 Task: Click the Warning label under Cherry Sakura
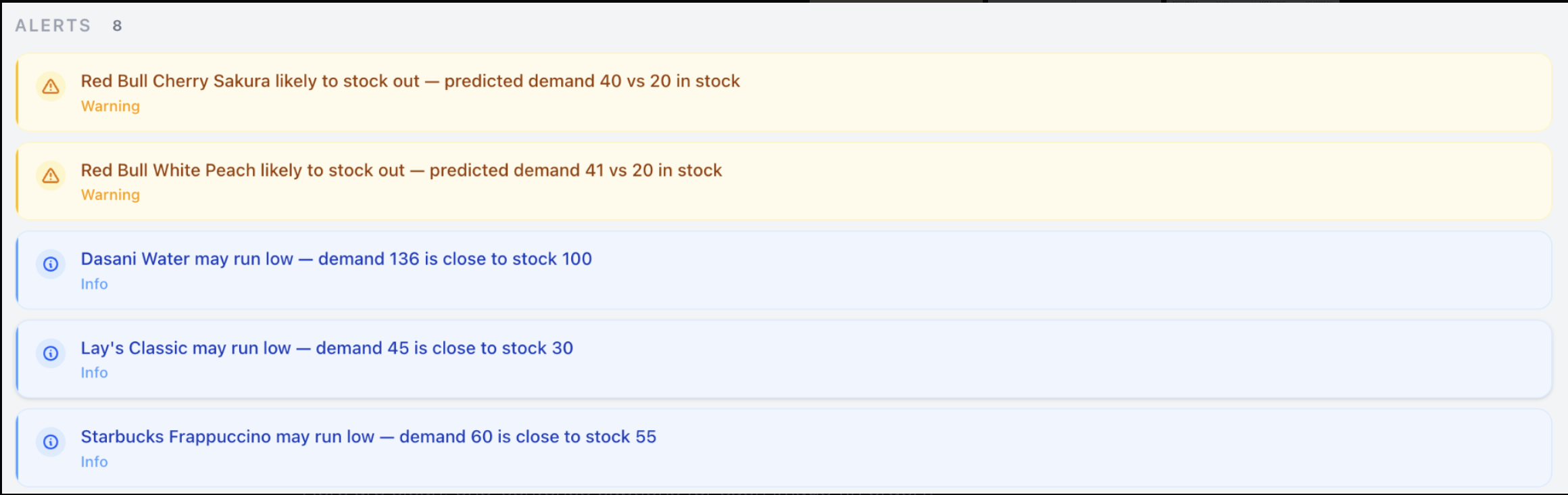click(x=110, y=106)
